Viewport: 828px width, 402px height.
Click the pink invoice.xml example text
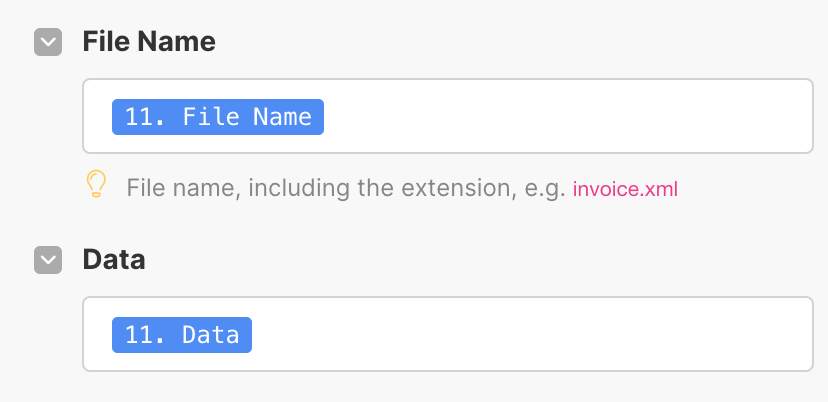[x=625, y=189]
